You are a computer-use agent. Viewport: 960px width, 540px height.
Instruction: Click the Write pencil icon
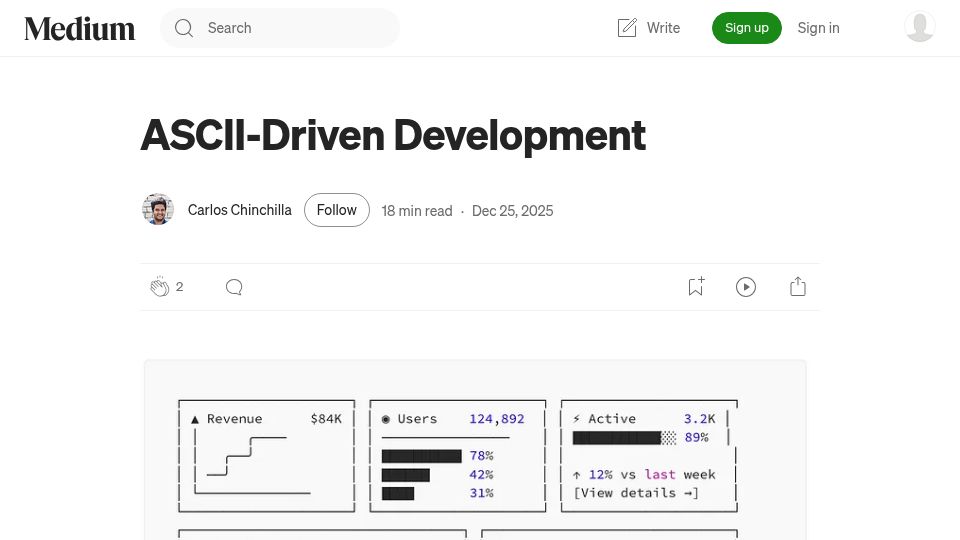coord(627,28)
